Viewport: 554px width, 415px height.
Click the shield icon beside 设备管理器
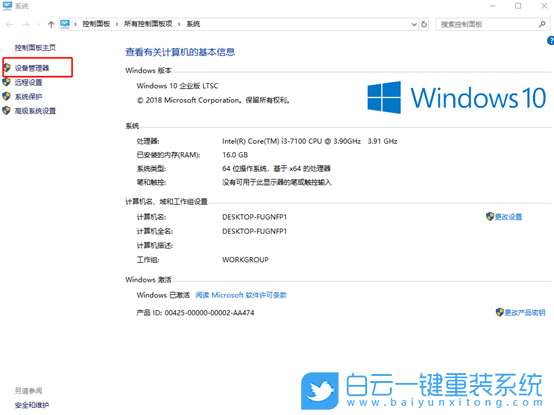coord(6,67)
